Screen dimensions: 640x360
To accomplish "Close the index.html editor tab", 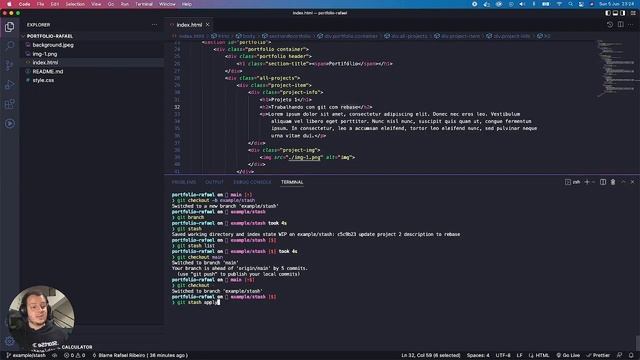I will click(207, 25).
